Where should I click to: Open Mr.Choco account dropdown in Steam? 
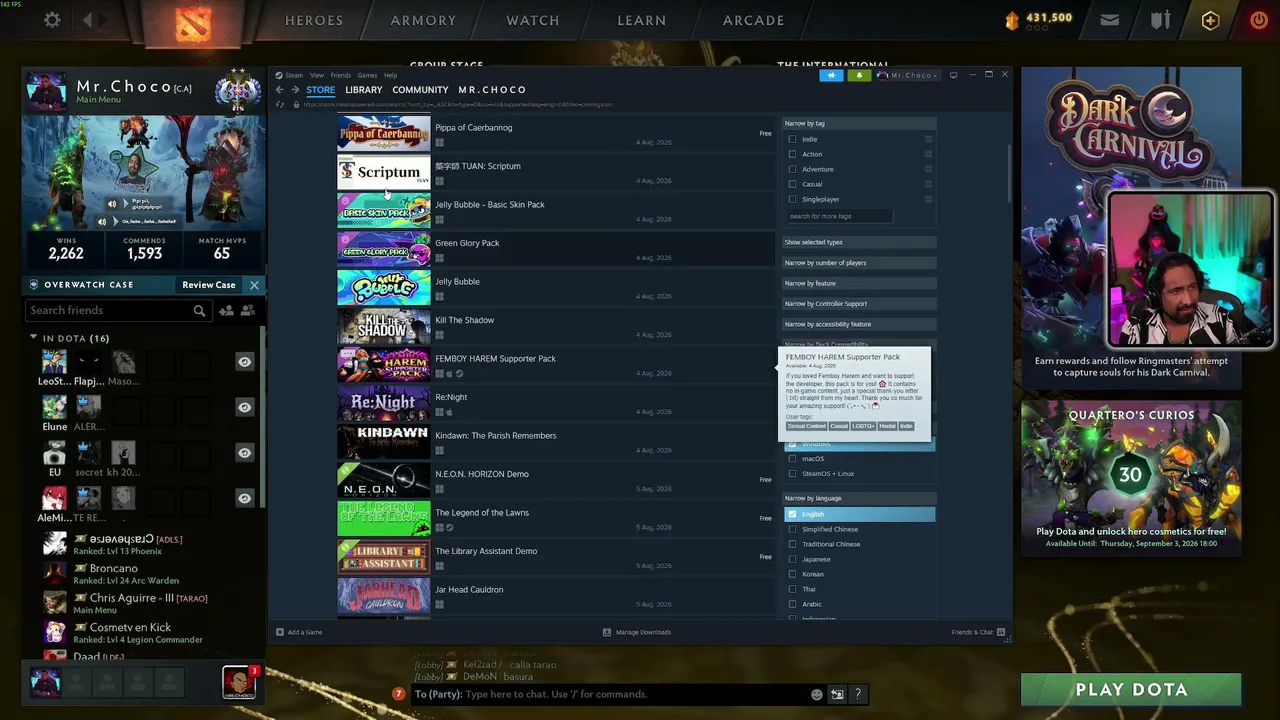909,75
